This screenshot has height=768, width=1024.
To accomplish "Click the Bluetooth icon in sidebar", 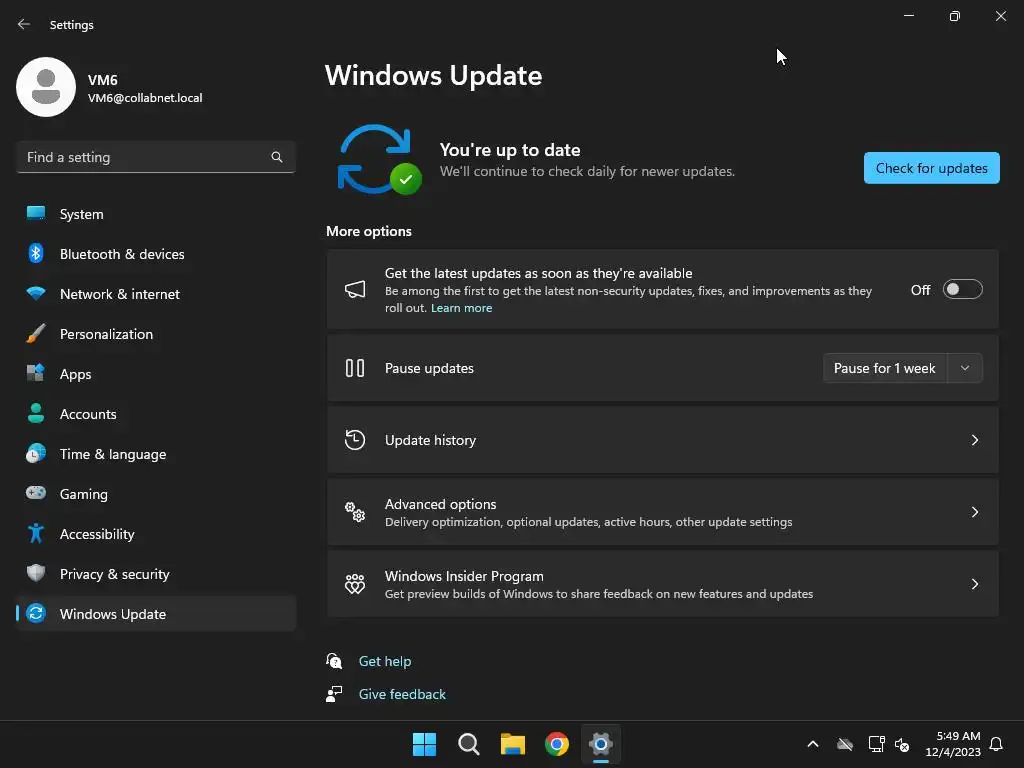I will [x=36, y=253].
